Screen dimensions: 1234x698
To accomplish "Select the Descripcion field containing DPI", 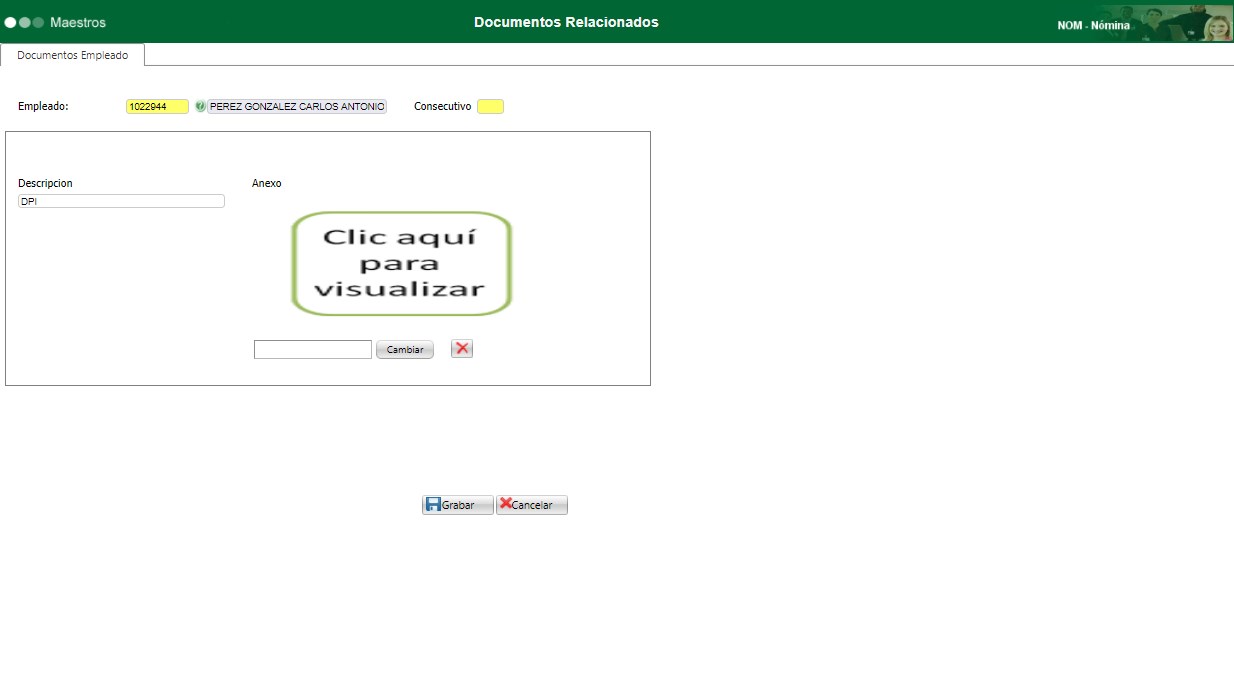I will (120, 200).
